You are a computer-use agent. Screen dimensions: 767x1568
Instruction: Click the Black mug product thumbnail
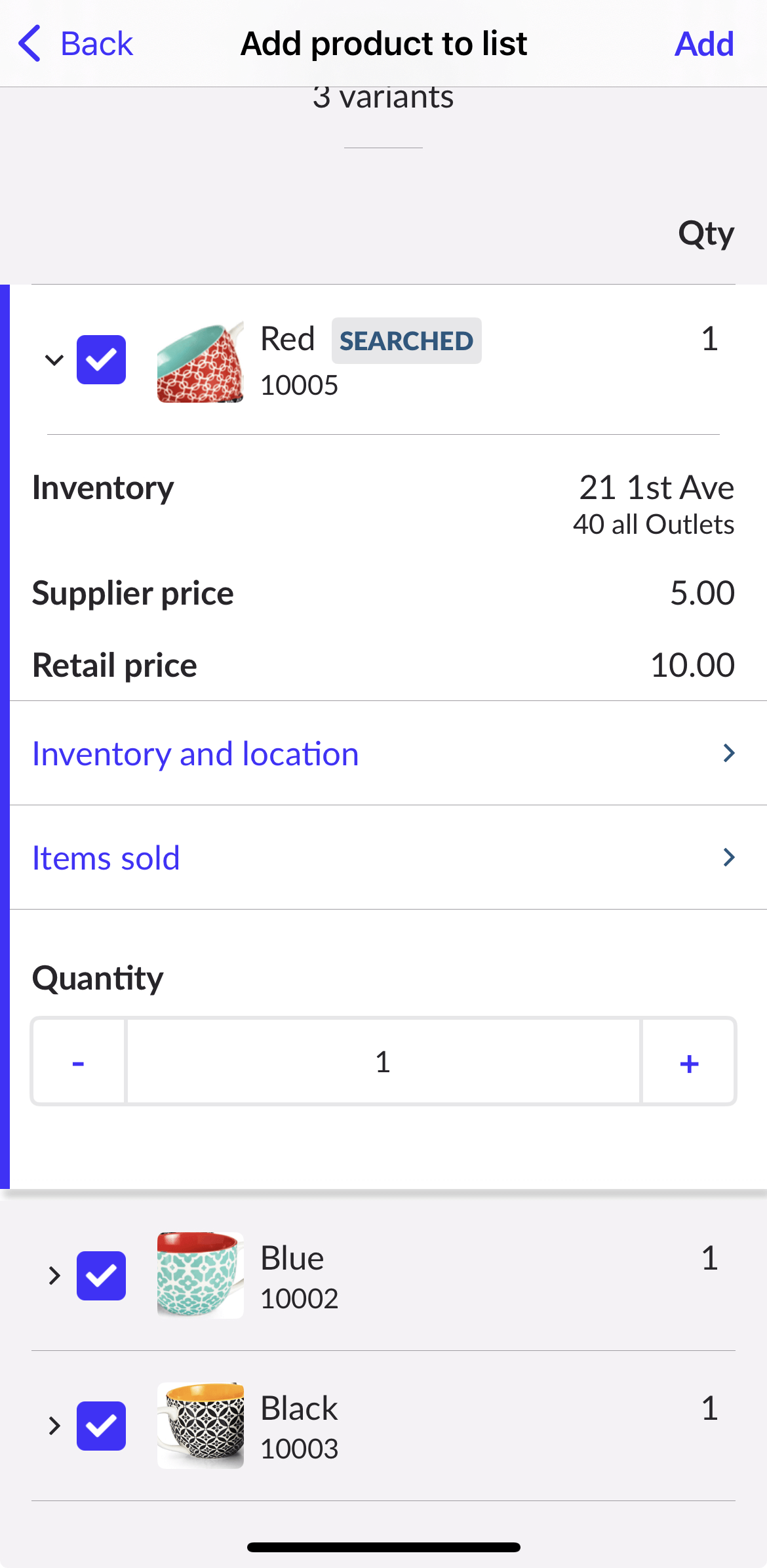tap(200, 1425)
